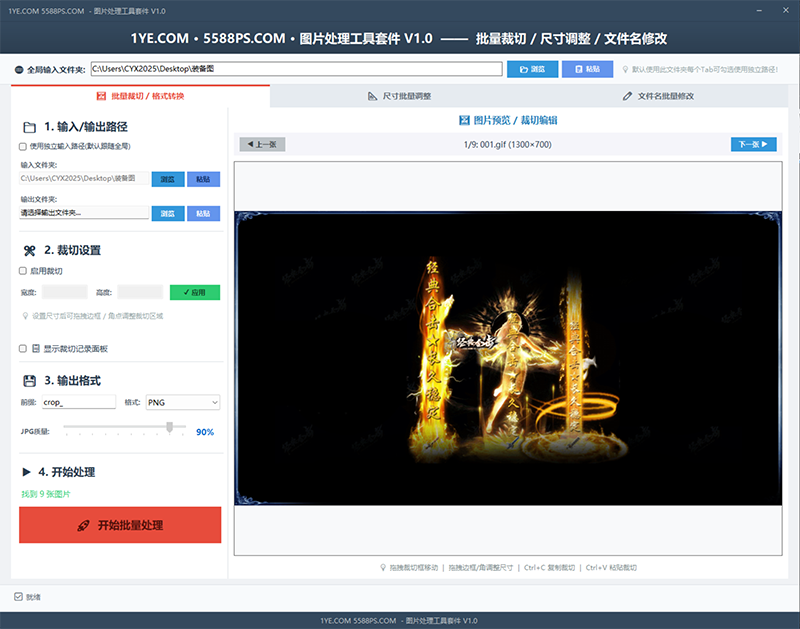Click the scissors icon beside 2. 裁切设置
The width and height of the screenshot is (800, 629).
[30, 250]
